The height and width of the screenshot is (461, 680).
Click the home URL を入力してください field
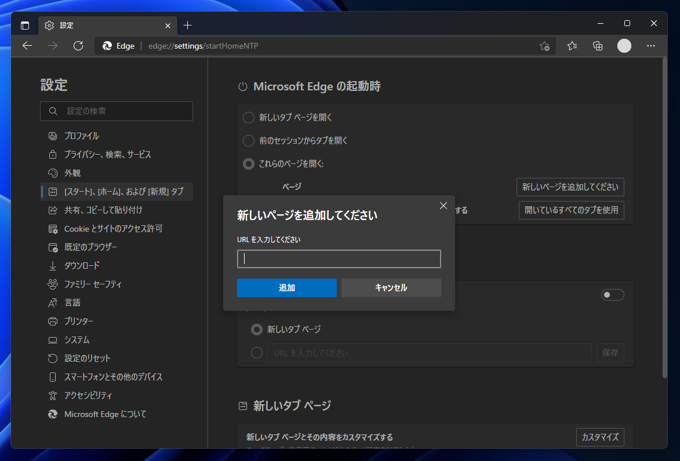[429, 353]
